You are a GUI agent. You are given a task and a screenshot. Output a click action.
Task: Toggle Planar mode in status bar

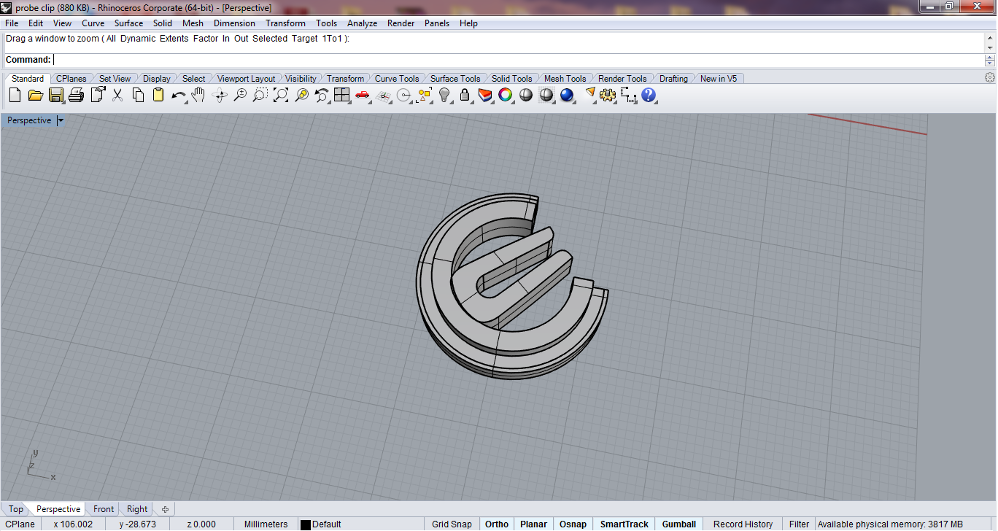pyautogui.click(x=533, y=524)
